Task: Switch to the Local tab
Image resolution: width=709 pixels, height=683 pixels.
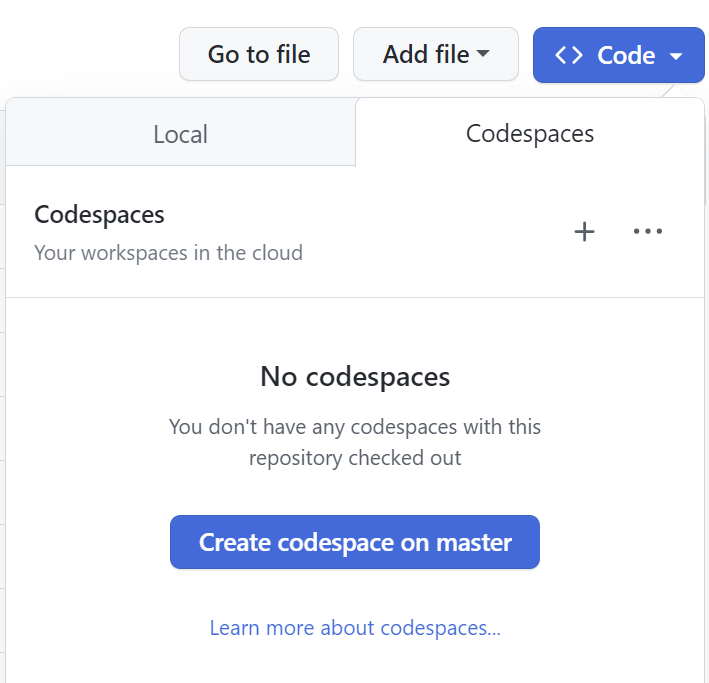Action: point(180,134)
